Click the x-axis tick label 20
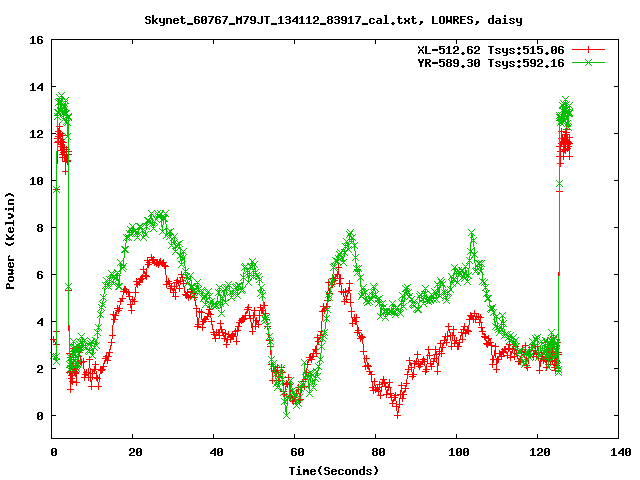The height and width of the screenshot is (480, 640). 135,452
